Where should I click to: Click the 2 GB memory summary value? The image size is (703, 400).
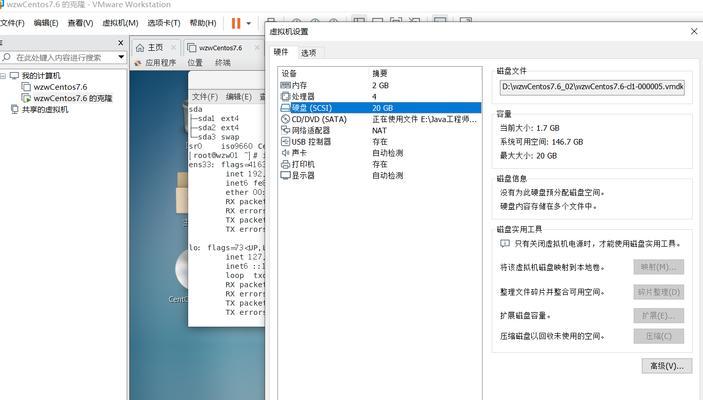380,85
